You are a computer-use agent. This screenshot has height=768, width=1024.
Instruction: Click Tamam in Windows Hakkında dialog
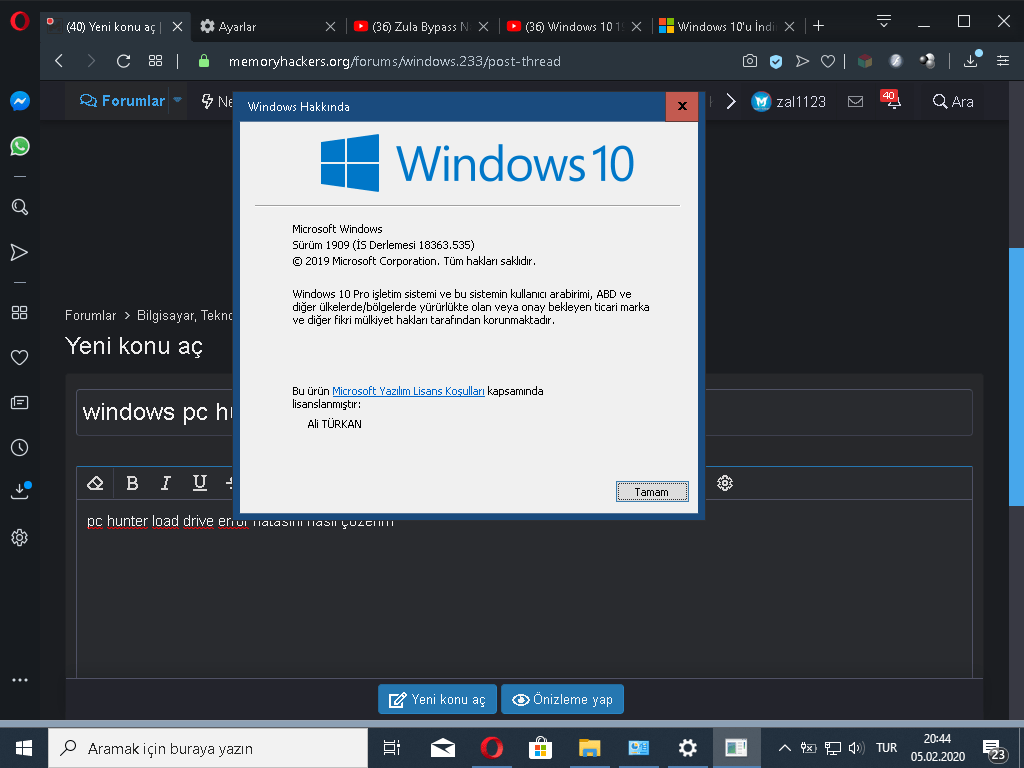[x=652, y=492]
